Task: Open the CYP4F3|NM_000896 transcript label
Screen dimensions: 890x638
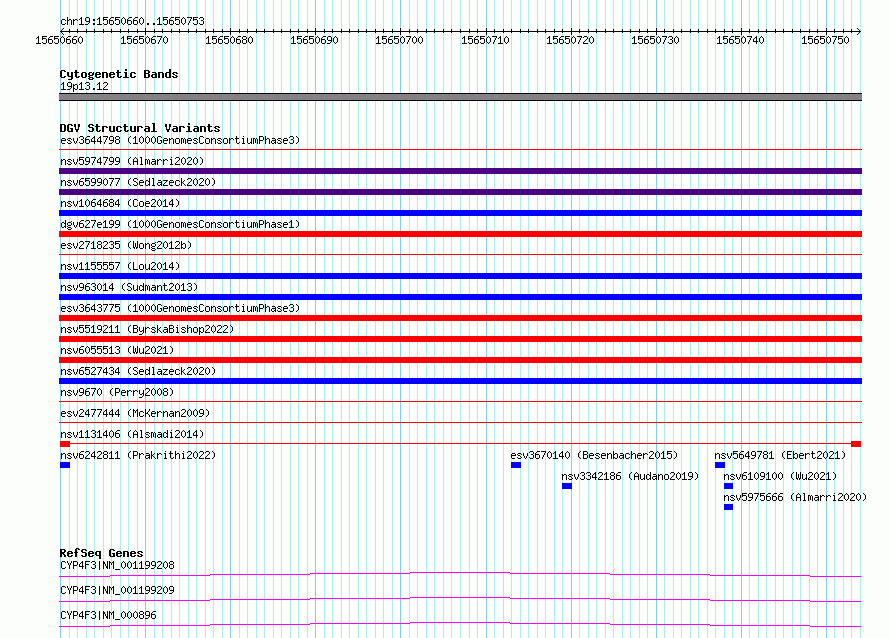Action: [x=108, y=615]
